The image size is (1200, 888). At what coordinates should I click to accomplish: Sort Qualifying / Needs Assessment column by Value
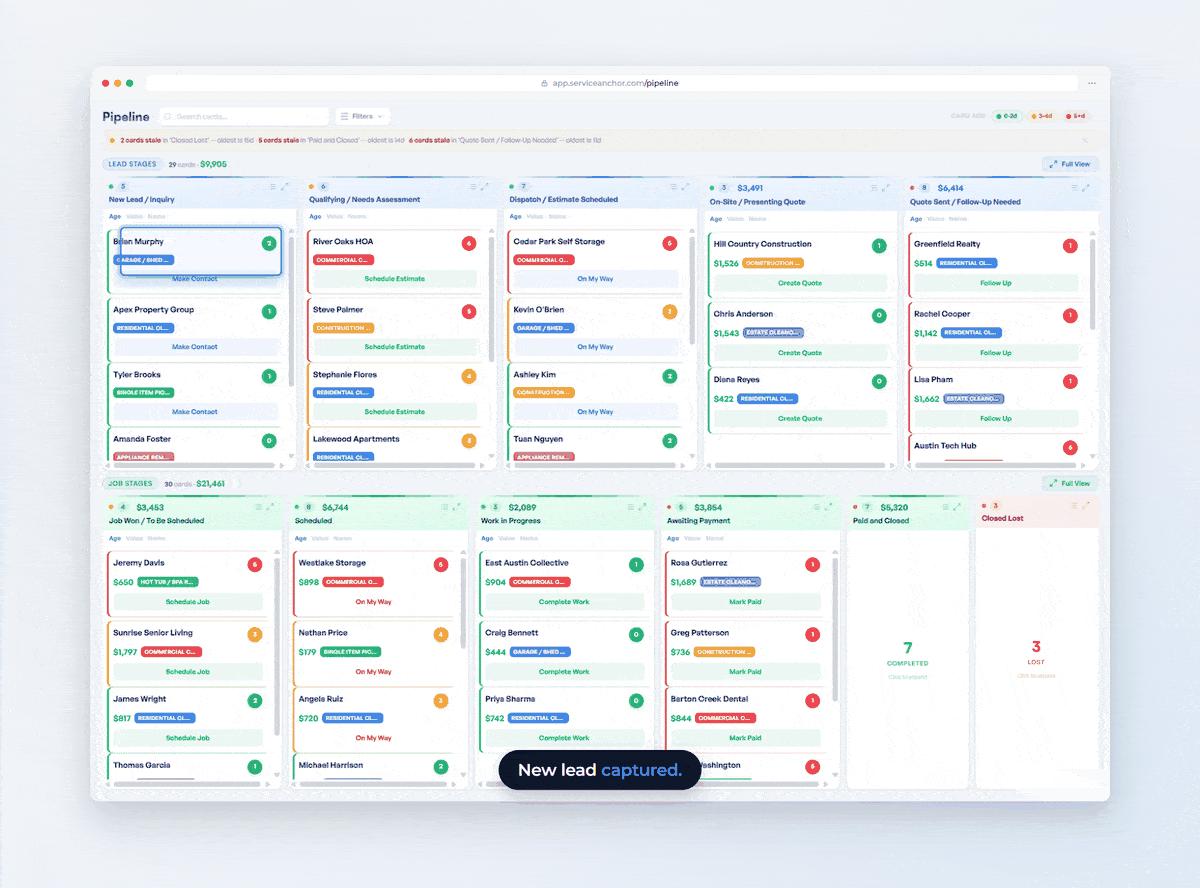336,216
